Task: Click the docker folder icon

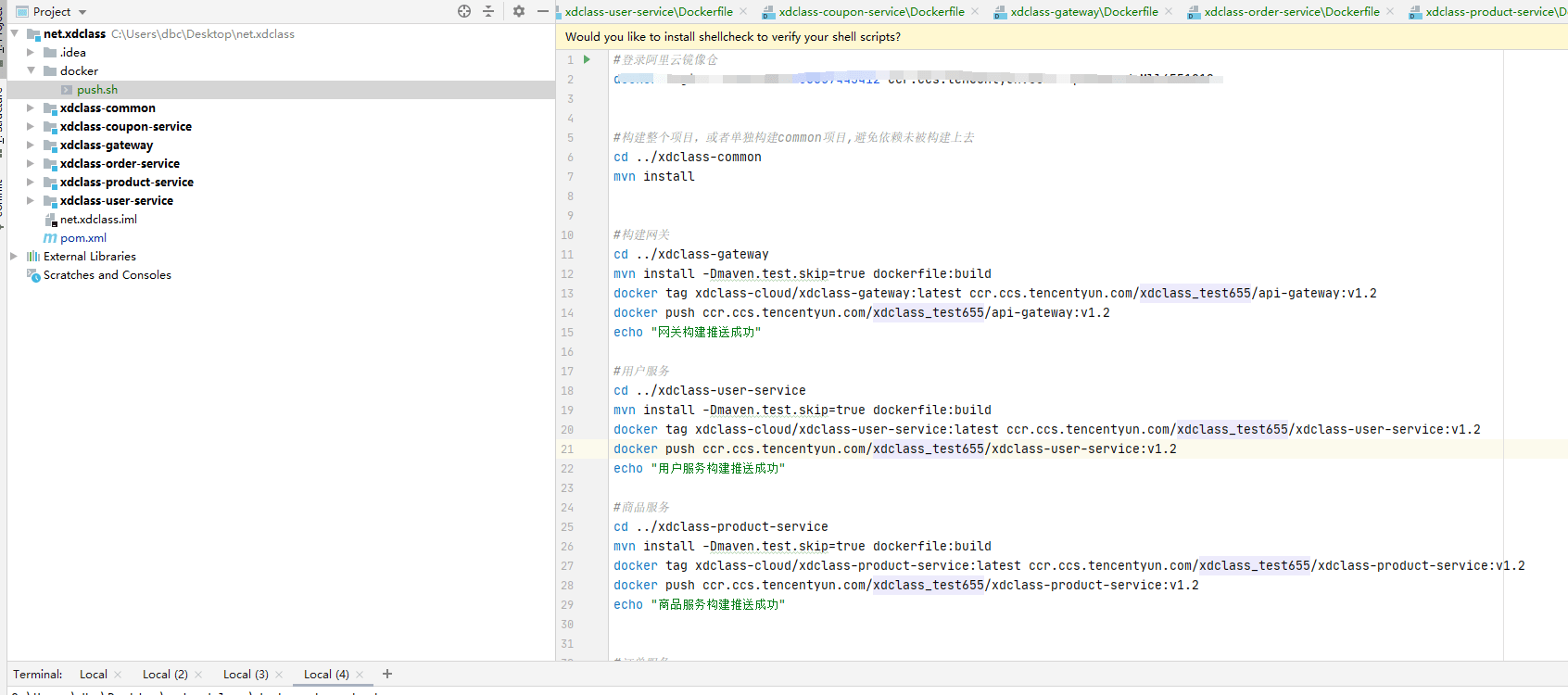Action: [50, 71]
